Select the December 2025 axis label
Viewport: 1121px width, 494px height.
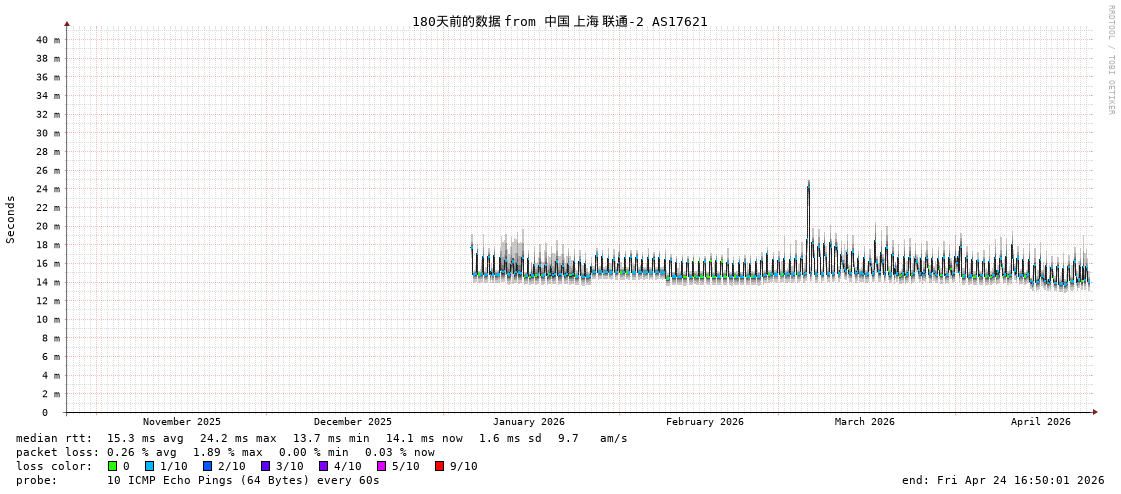(x=353, y=422)
